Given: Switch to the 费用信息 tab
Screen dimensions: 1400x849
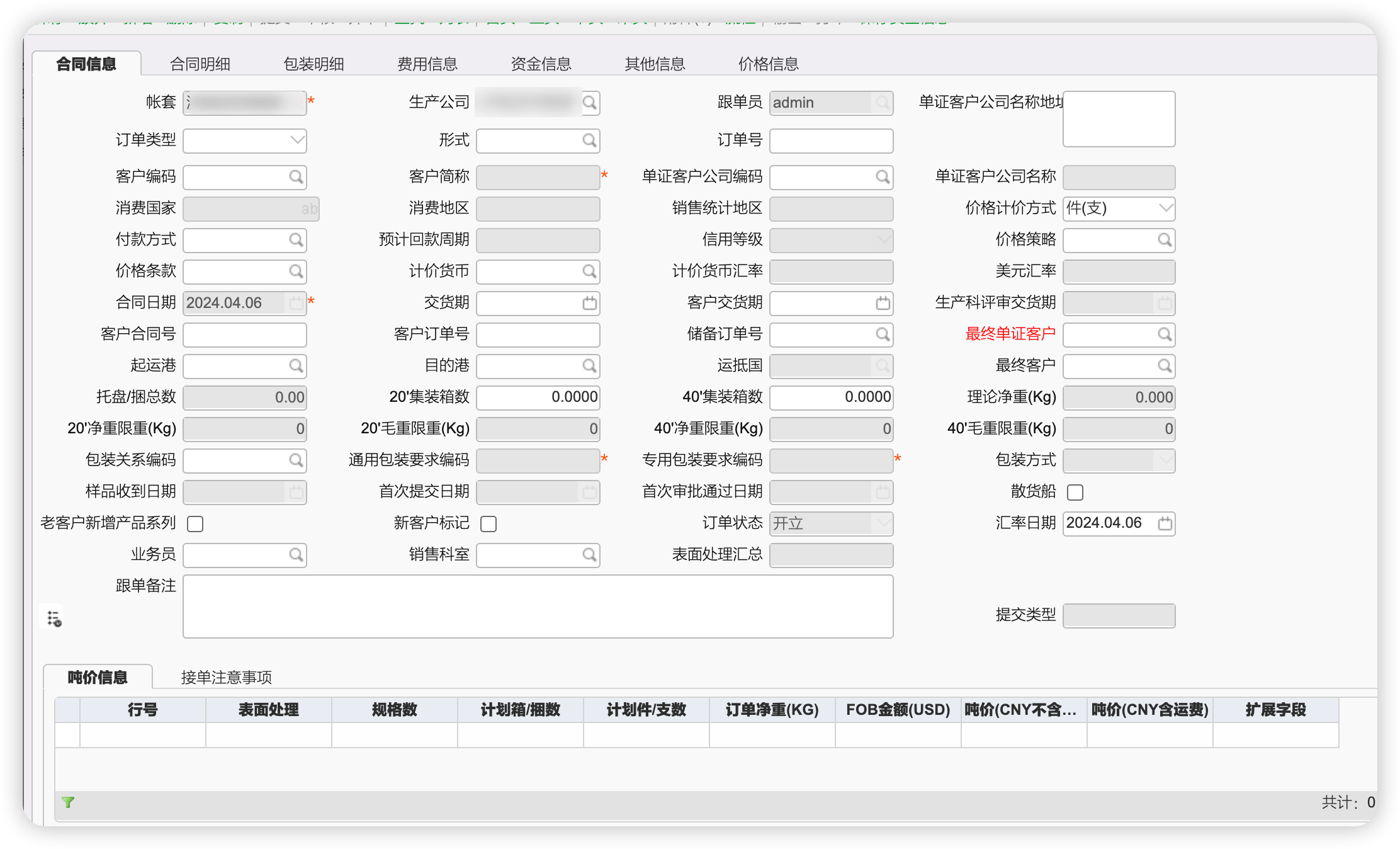Looking at the screenshot, I should [x=427, y=64].
